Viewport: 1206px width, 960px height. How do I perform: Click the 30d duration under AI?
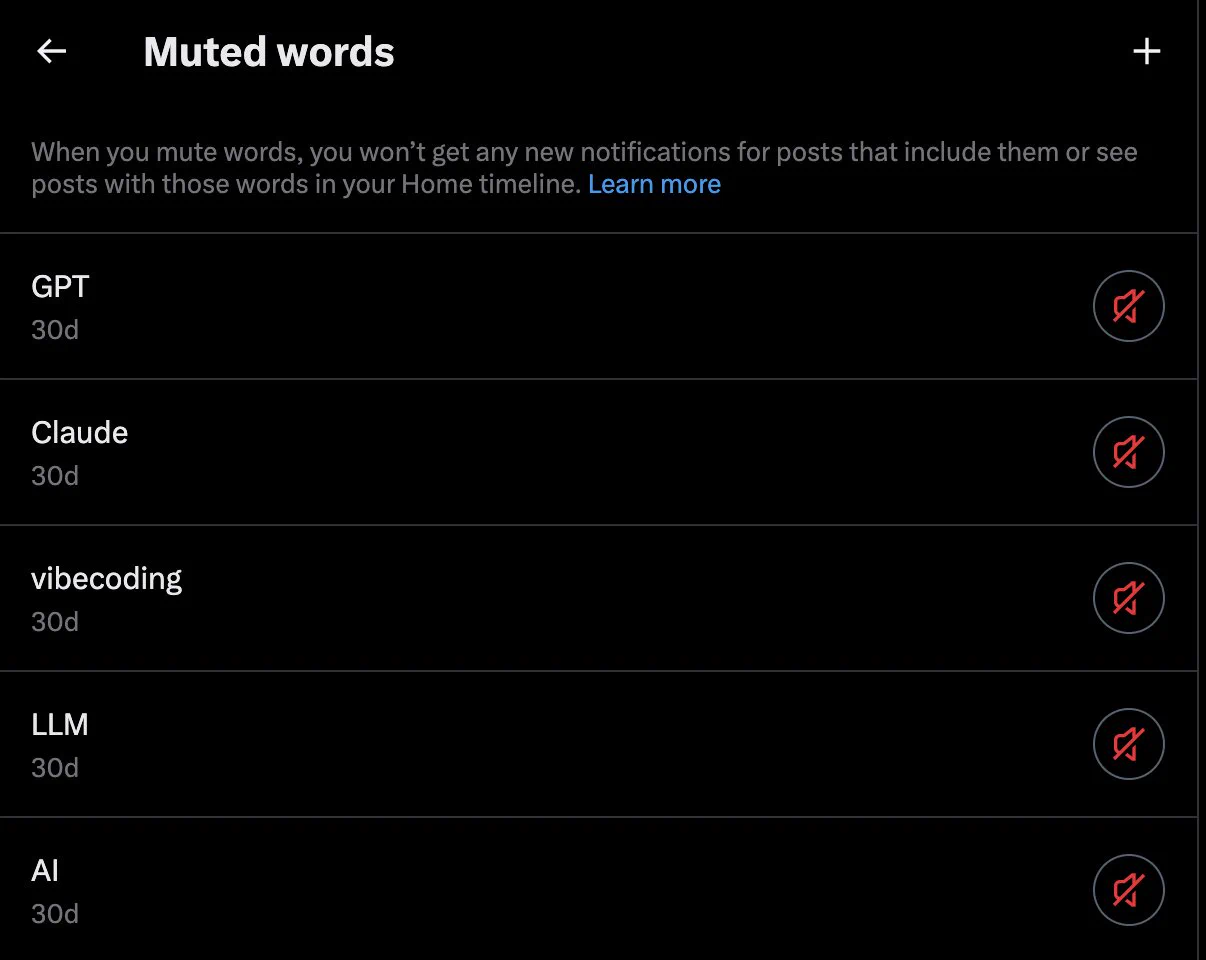point(55,913)
